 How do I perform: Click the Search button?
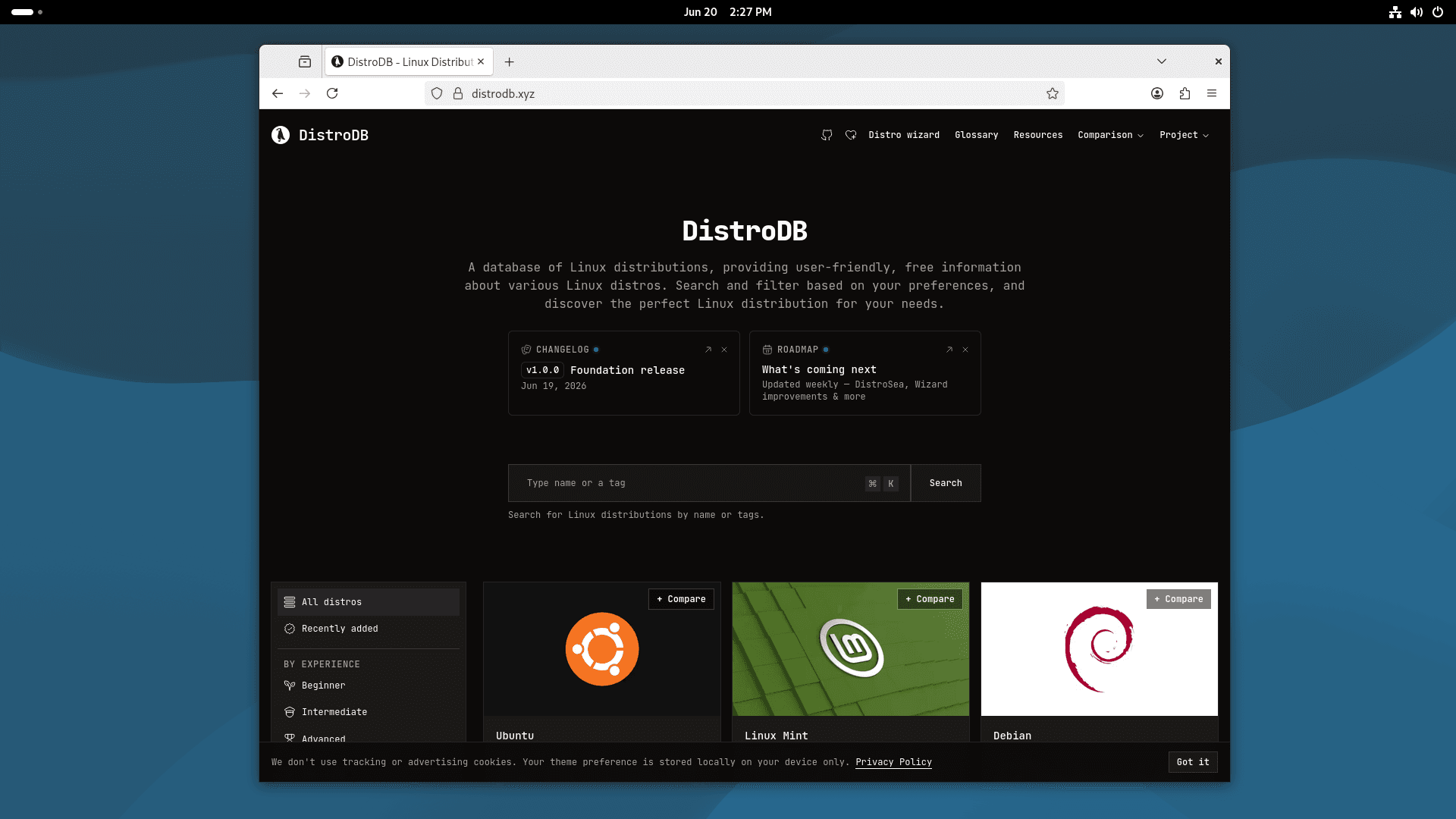click(946, 483)
